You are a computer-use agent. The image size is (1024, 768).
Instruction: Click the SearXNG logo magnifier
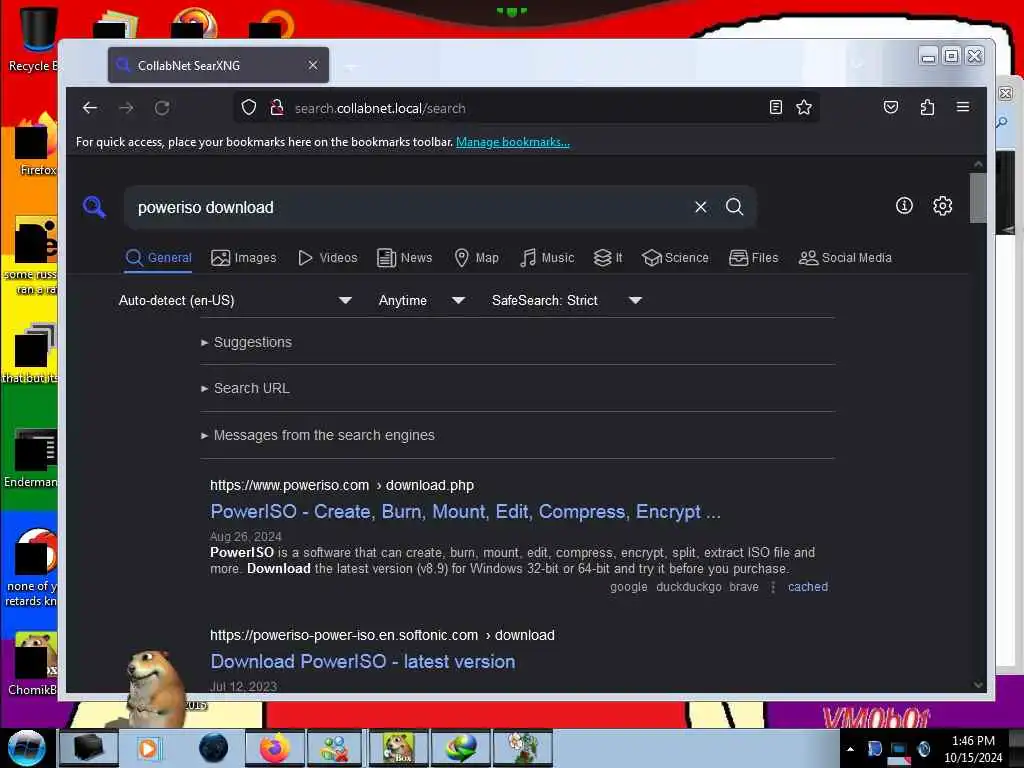pyautogui.click(x=95, y=207)
